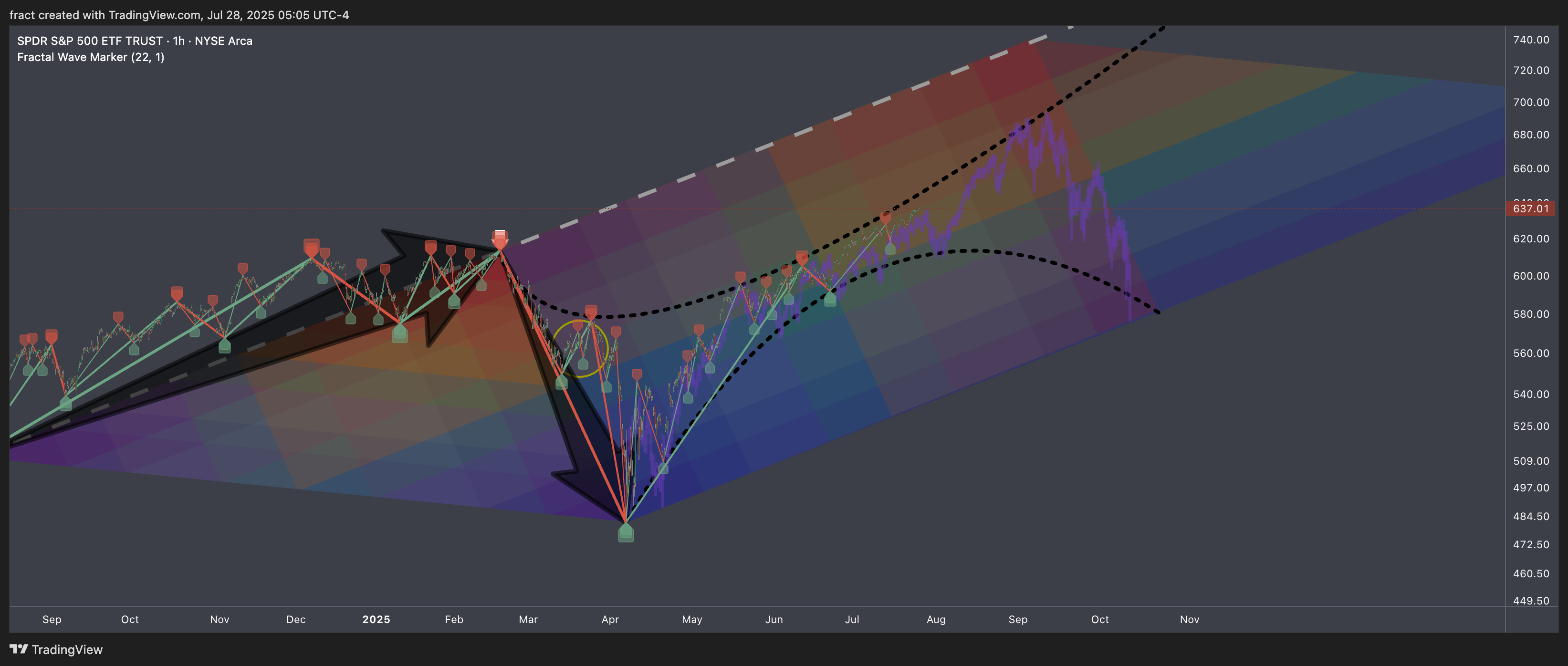Click the 540.00 price axis label
Image resolution: width=1568 pixels, height=666 pixels.
pyautogui.click(x=1531, y=394)
